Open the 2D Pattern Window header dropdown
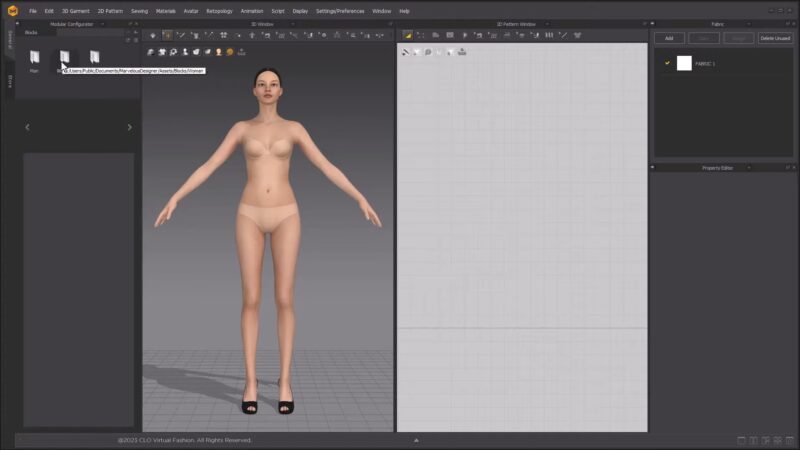800x450 pixels. pos(547,24)
